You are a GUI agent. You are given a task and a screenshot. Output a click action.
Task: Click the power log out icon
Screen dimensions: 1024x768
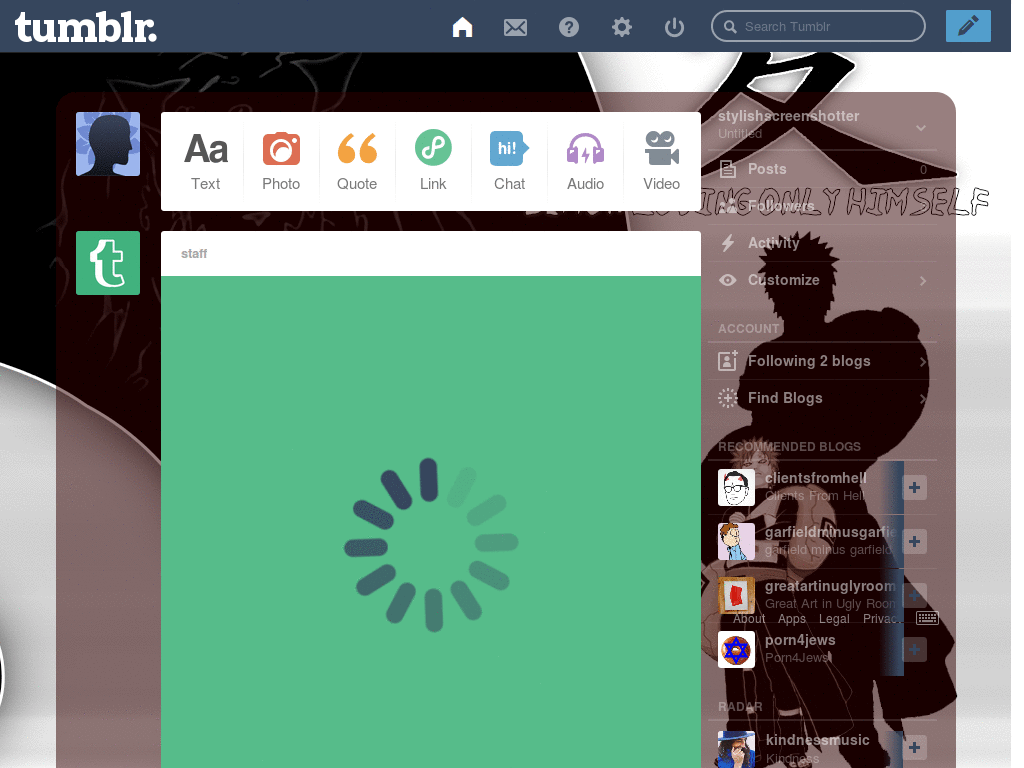[x=674, y=27]
